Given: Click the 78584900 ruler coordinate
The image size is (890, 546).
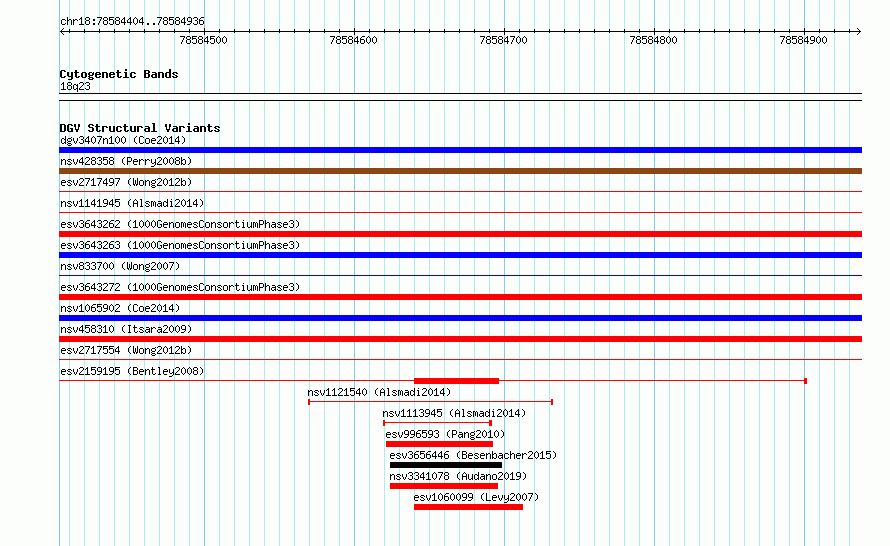Looking at the screenshot, I should pos(803,40).
